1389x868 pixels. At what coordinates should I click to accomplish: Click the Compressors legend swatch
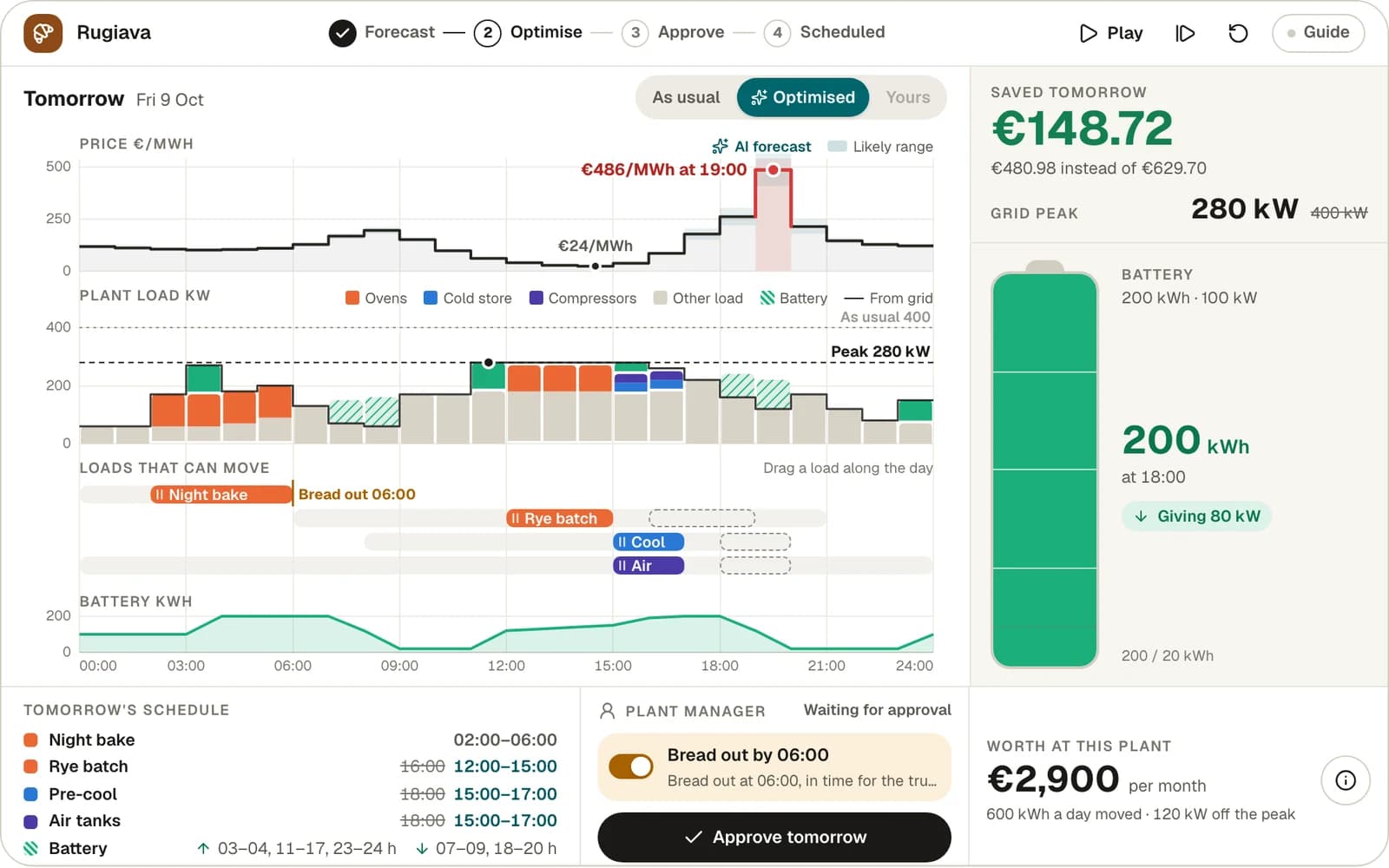[x=537, y=298]
